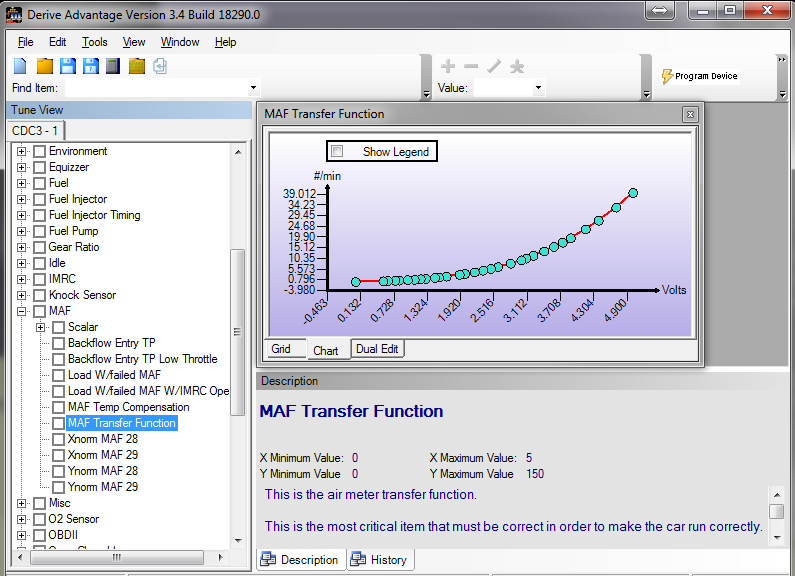Click the tree view vertical scrollbar thumb
Viewport: 795px width, 576px height.
coord(237,333)
